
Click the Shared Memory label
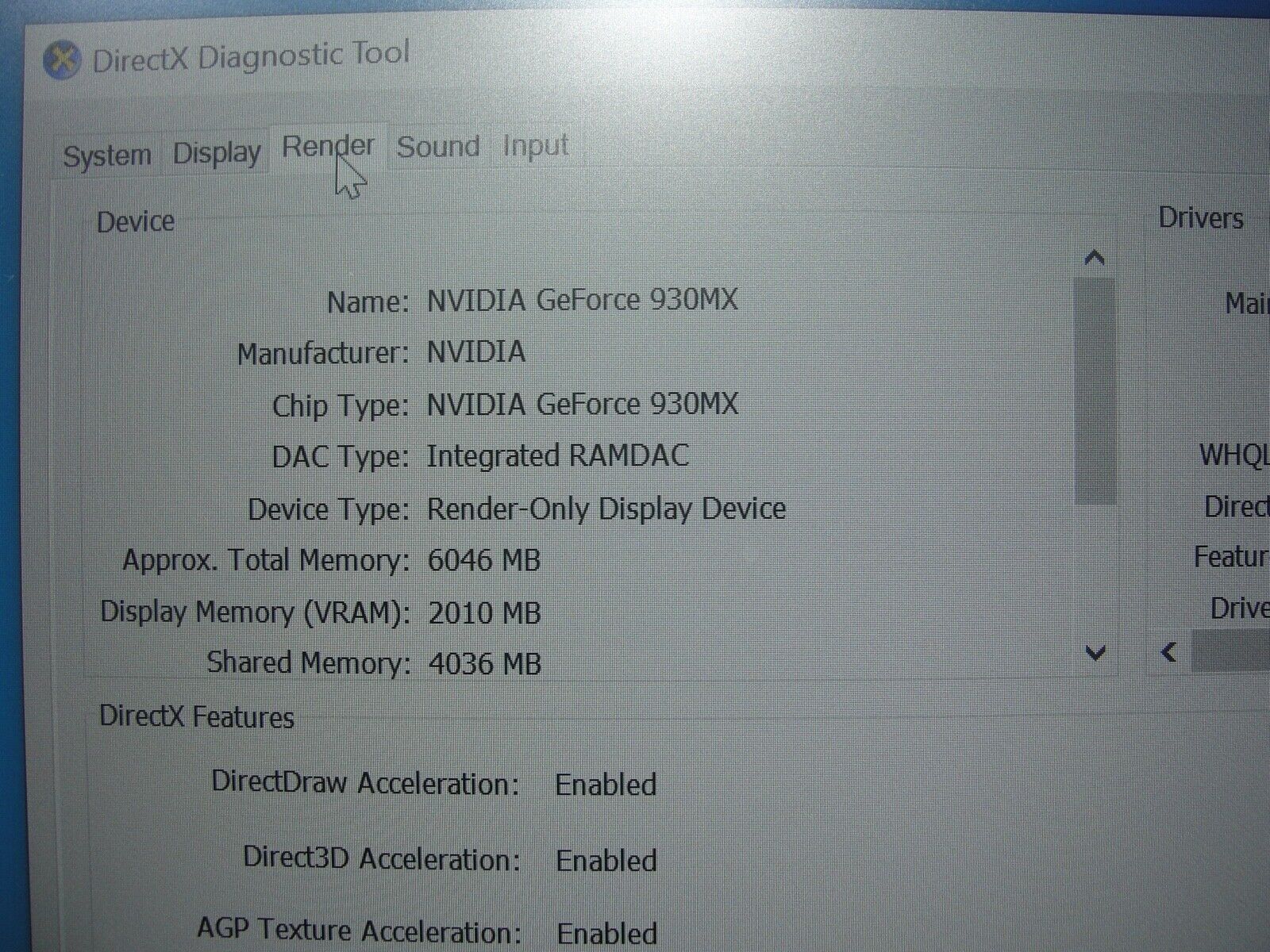(309, 662)
